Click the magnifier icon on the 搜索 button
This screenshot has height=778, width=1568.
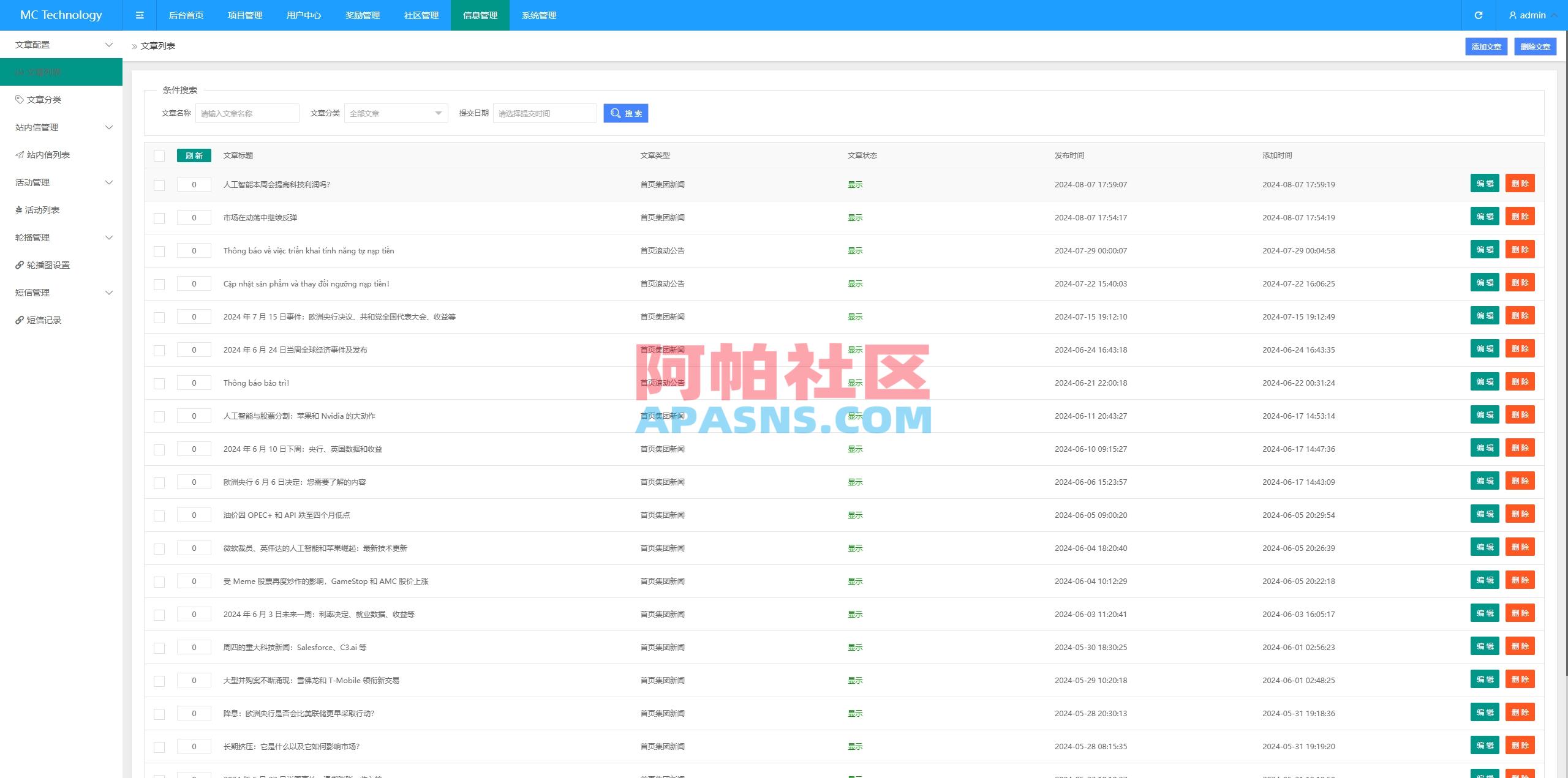(615, 113)
